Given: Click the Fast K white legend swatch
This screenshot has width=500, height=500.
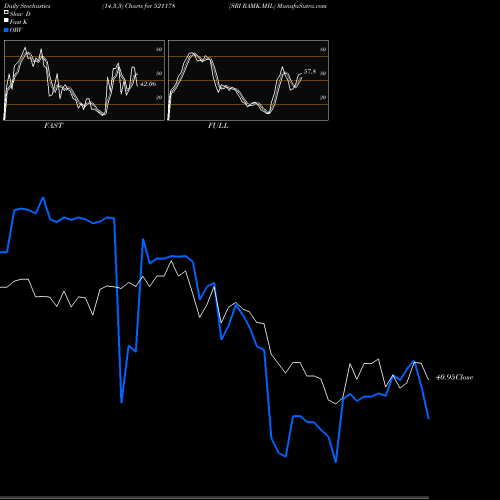Looking at the screenshot, I should (6, 21).
